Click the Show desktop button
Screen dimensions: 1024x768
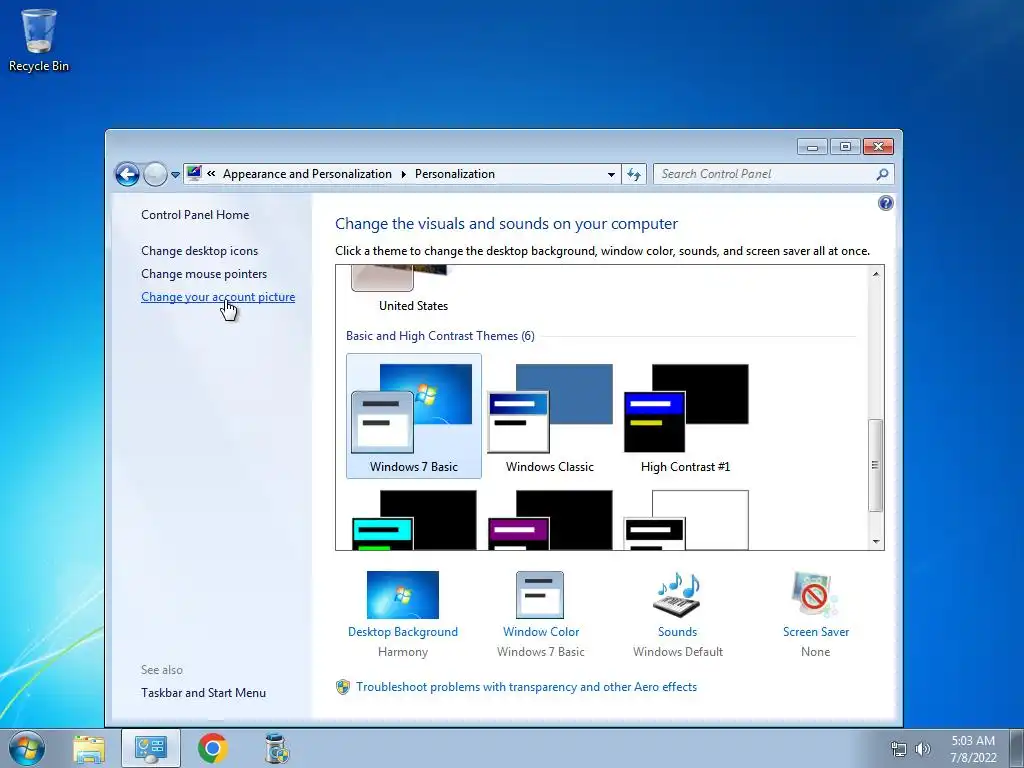click(x=1017, y=748)
